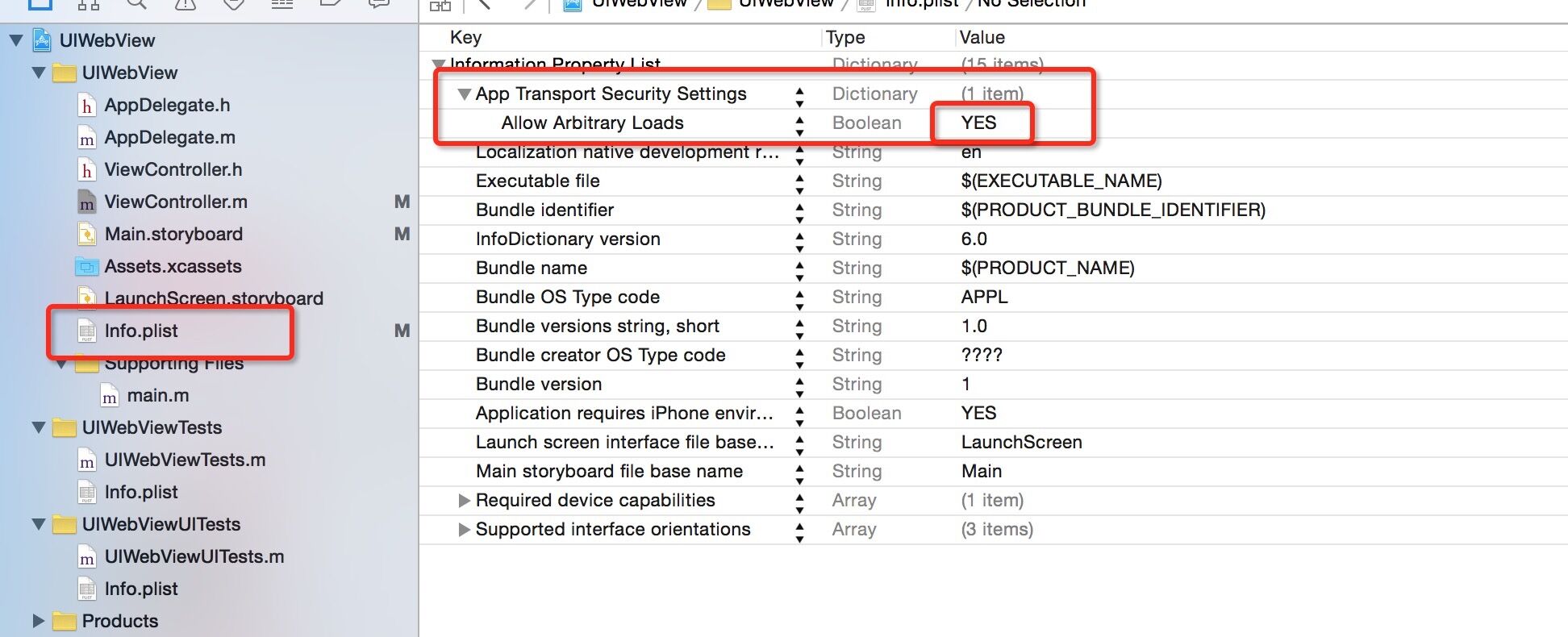Click the Products folder icon

point(64,620)
